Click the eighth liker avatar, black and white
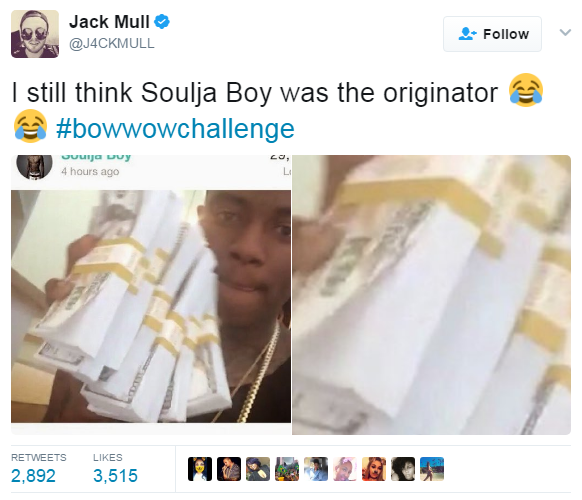582x500 pixels. [403, 469]
